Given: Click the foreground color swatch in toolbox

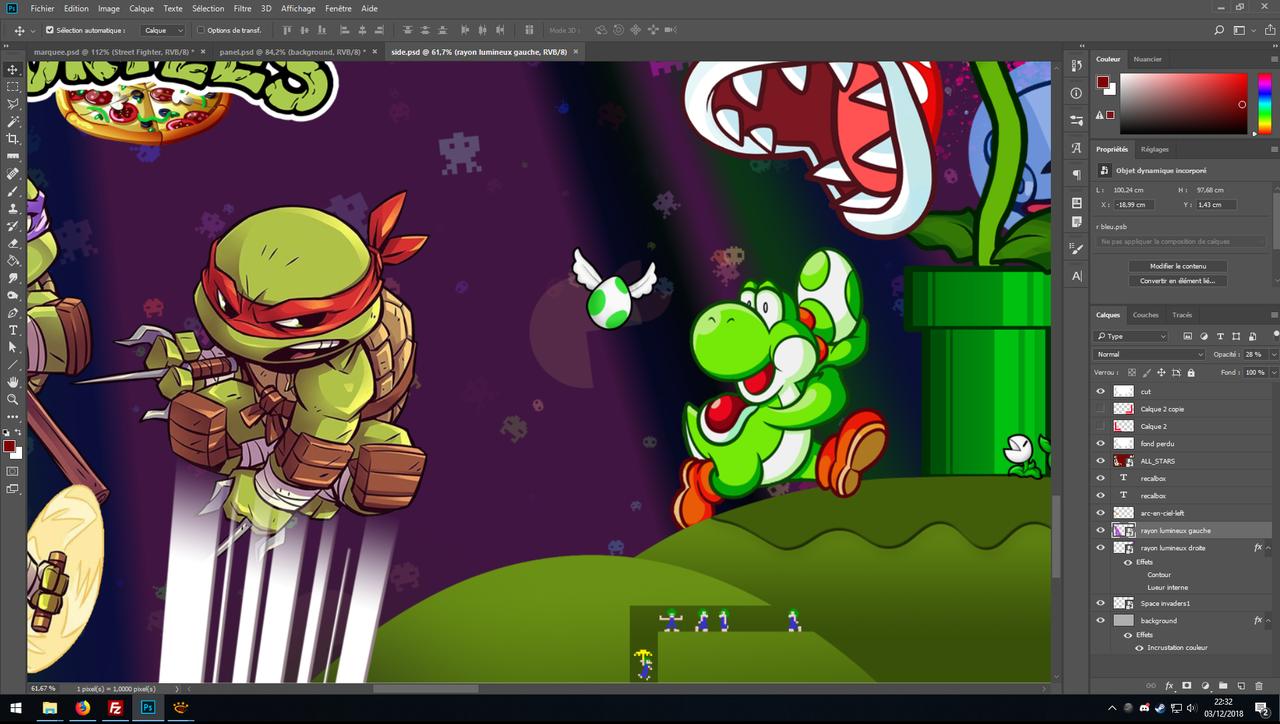Looking at the screenshot, I should point(9,446).
